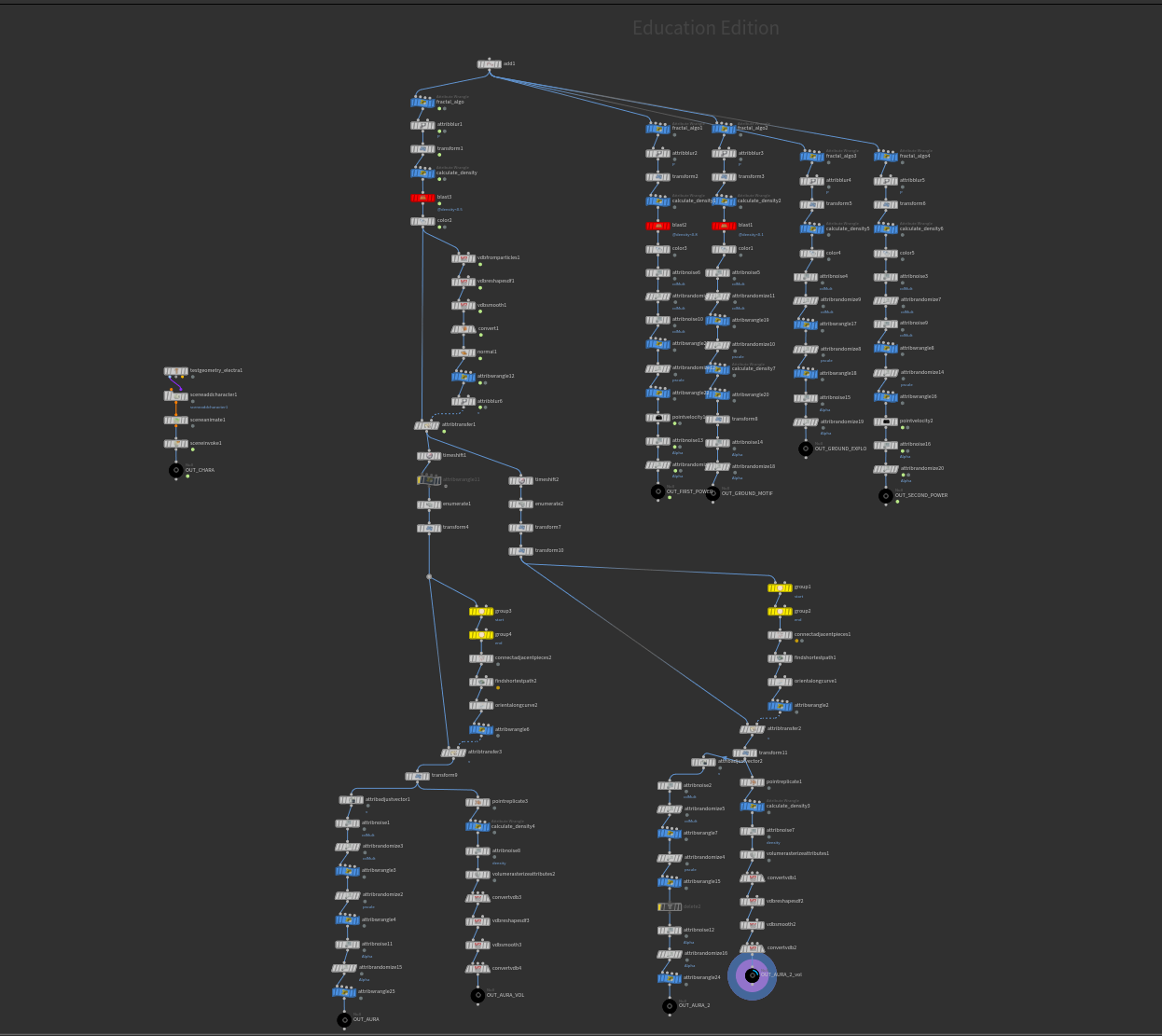Click the fractal_algo4 node icon
This screenshot has width=1162, height=1036.
pos(886,157)
